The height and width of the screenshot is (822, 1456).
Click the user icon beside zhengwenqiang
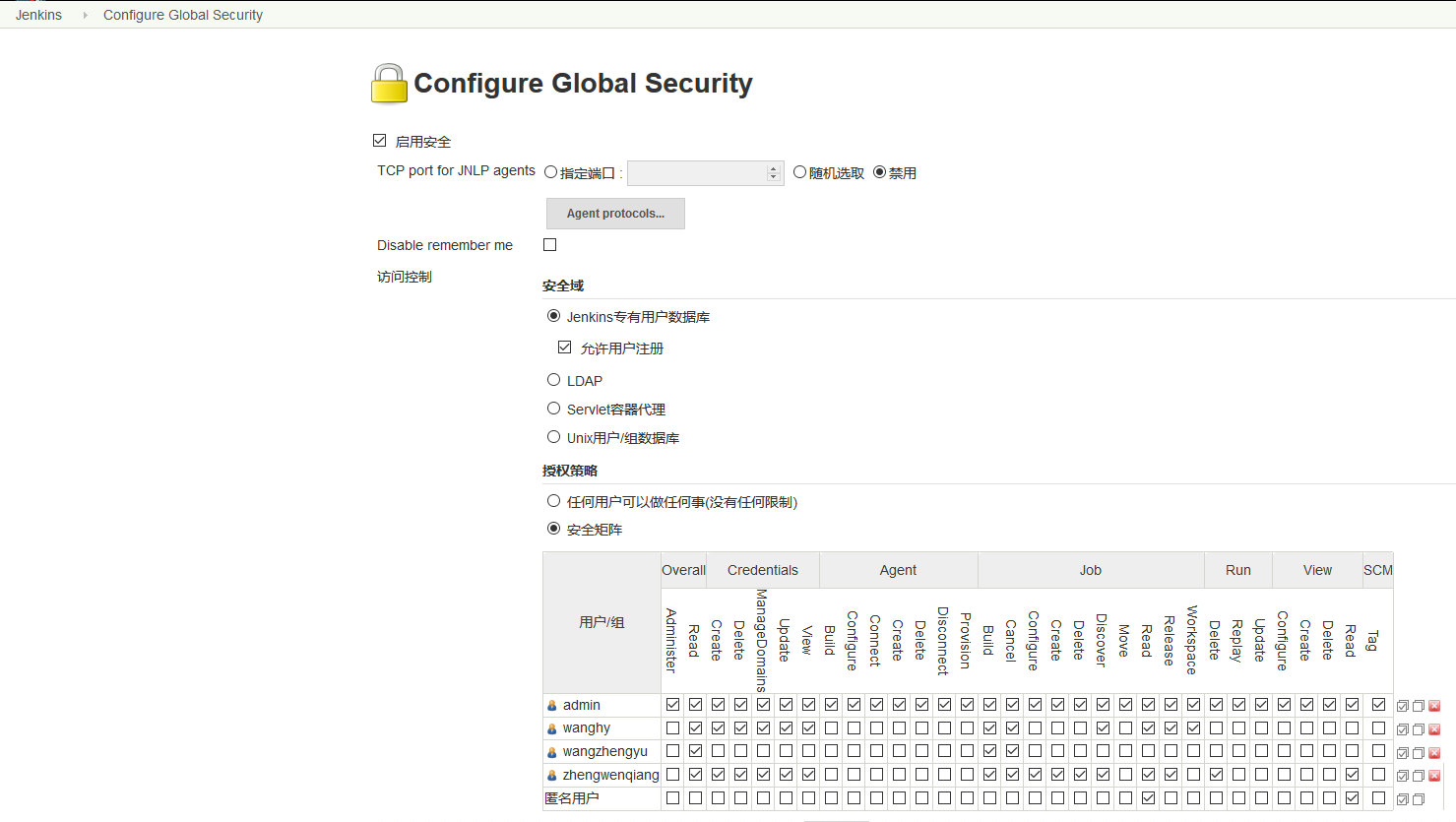pos(552,776)
